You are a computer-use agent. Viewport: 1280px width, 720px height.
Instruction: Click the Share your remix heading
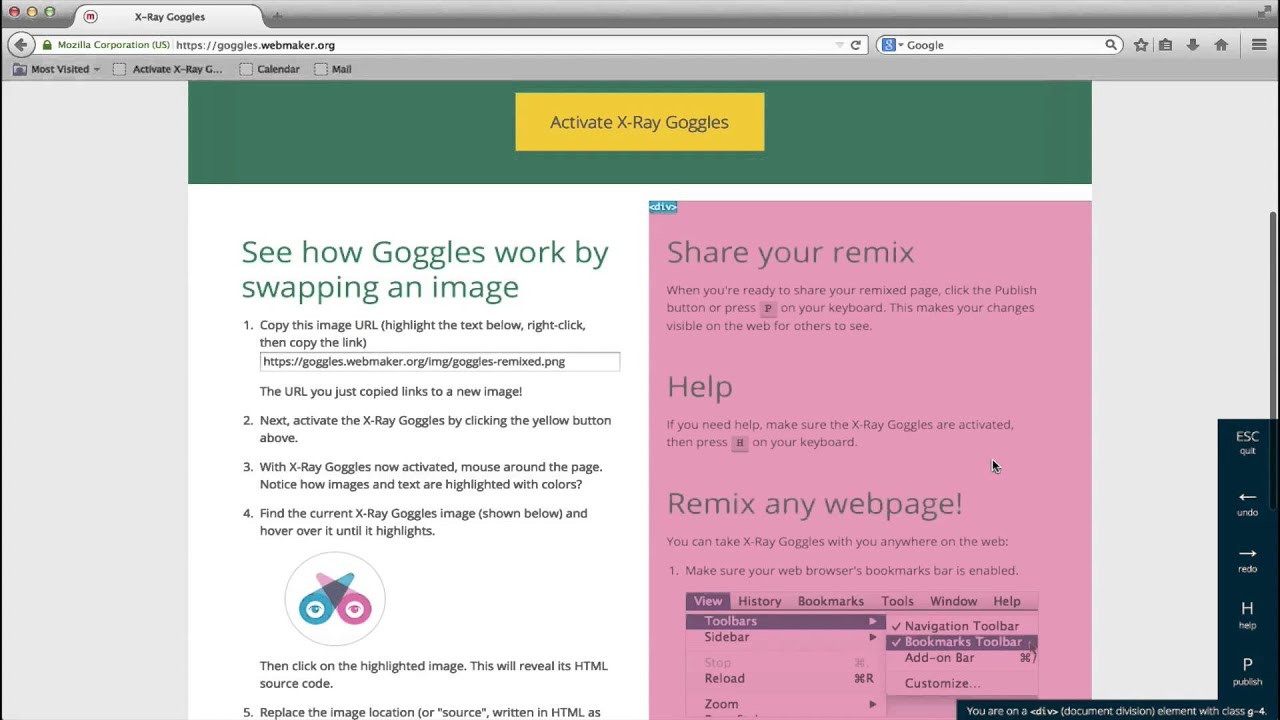point(790,252)
